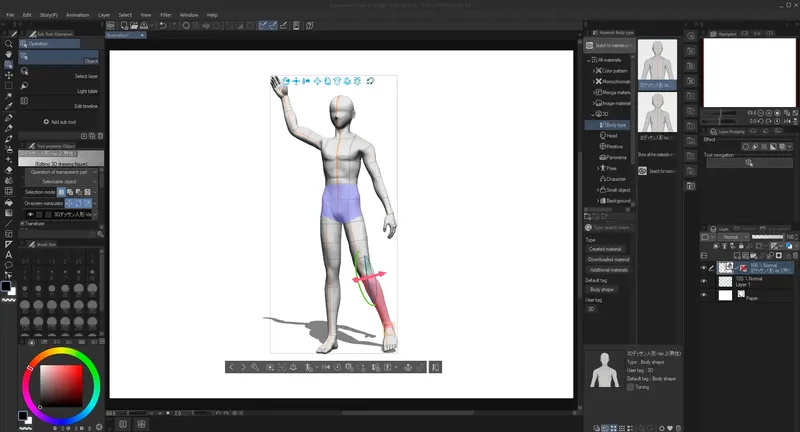Click the Undo arrow in top toolbar
The image size is (800, 432).
tap(163, 26)
